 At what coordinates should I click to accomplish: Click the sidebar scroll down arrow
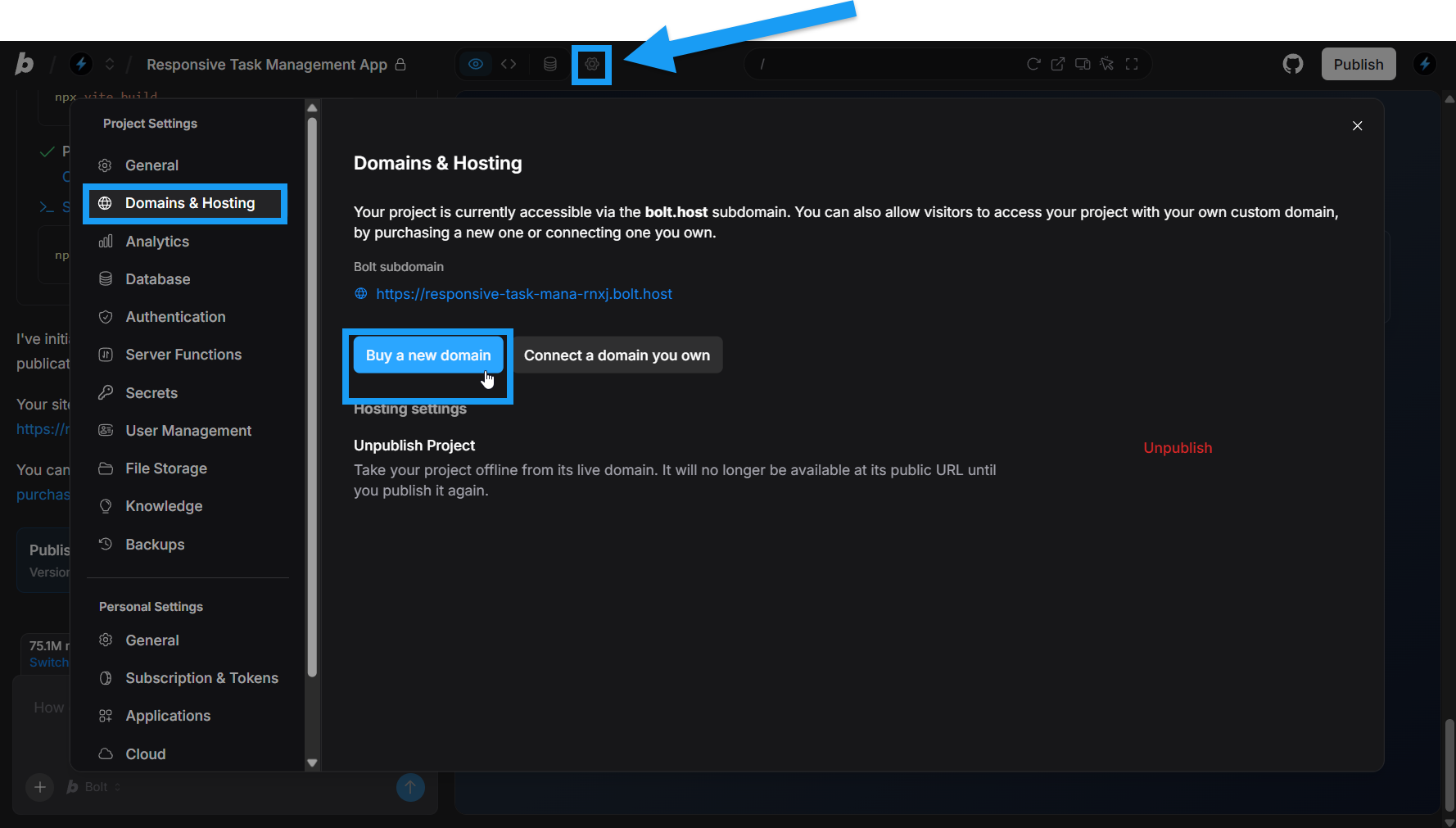[x=312, y=762]
